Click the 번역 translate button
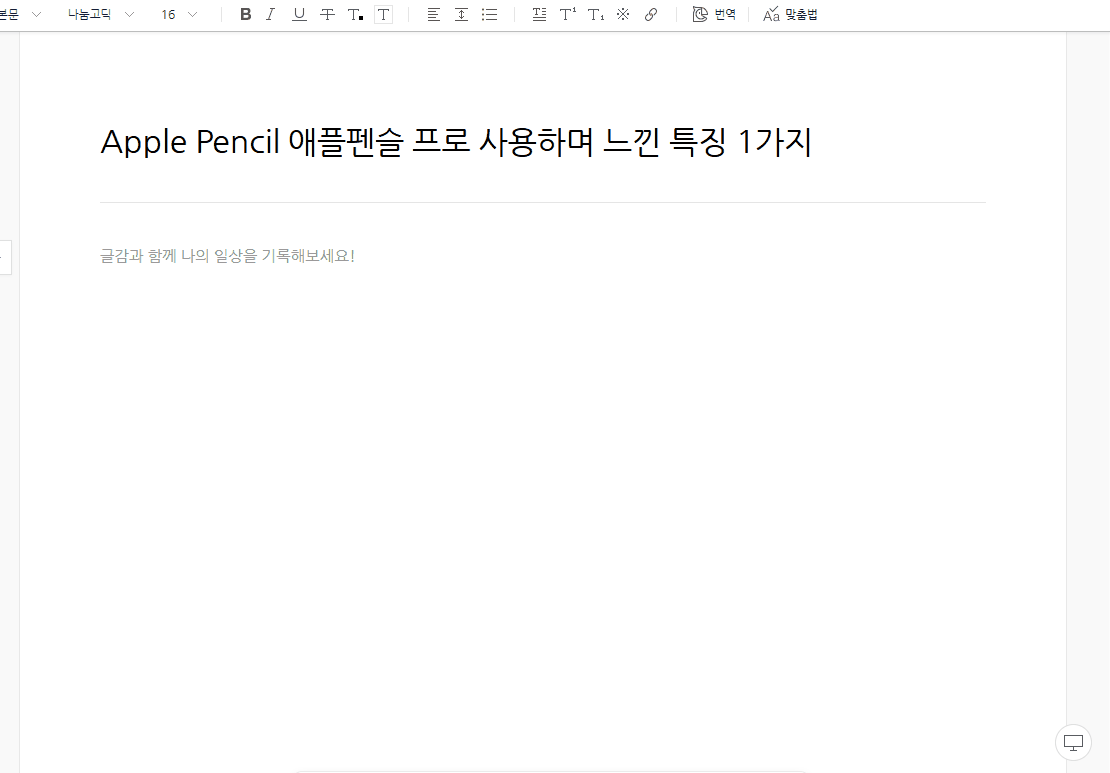Viewport: 1110px width, 773px height. [x=714, y=14]
